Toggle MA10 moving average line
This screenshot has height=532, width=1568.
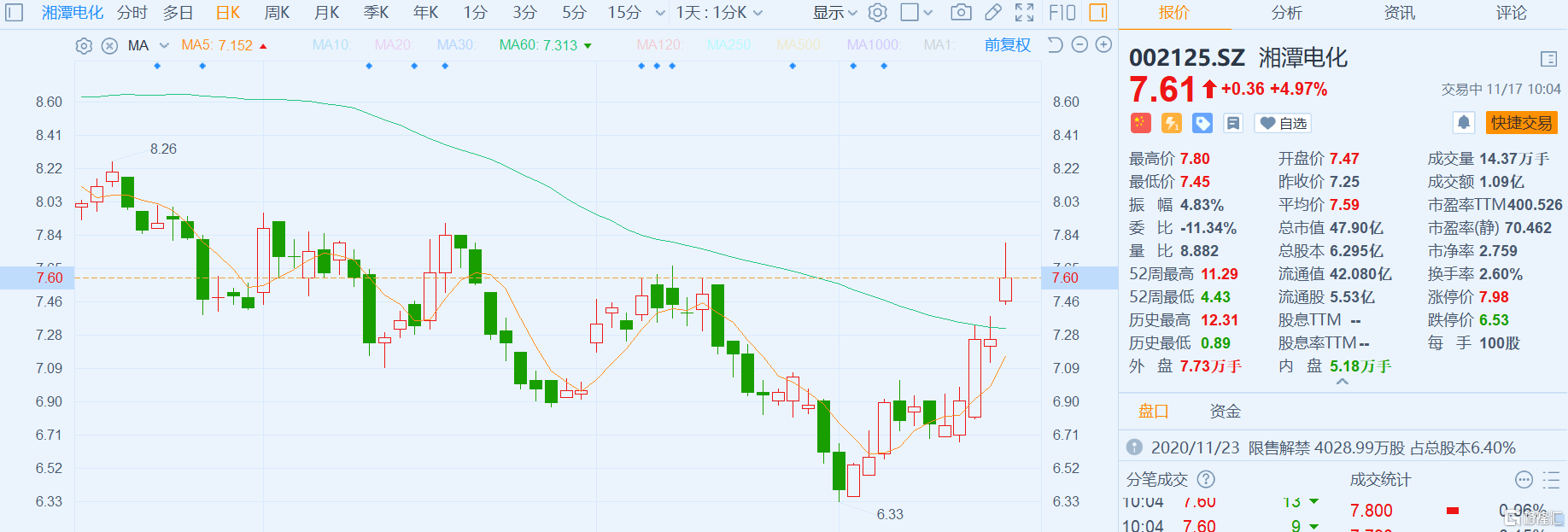[332, 45]
